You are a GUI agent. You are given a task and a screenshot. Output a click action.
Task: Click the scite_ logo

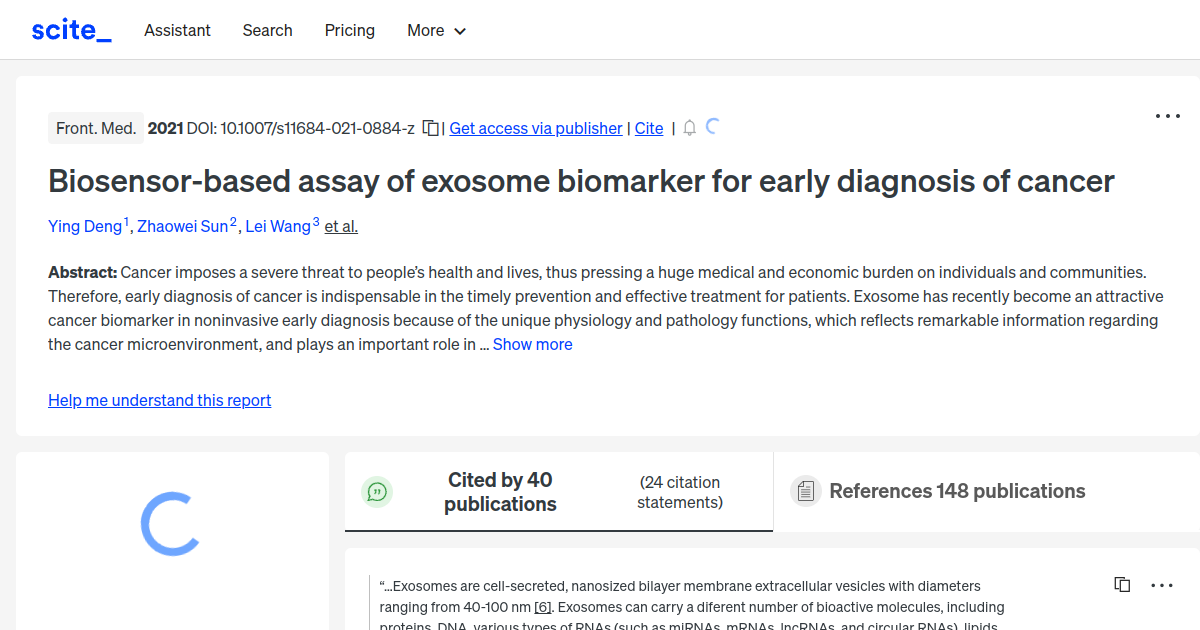click(70, 29)
